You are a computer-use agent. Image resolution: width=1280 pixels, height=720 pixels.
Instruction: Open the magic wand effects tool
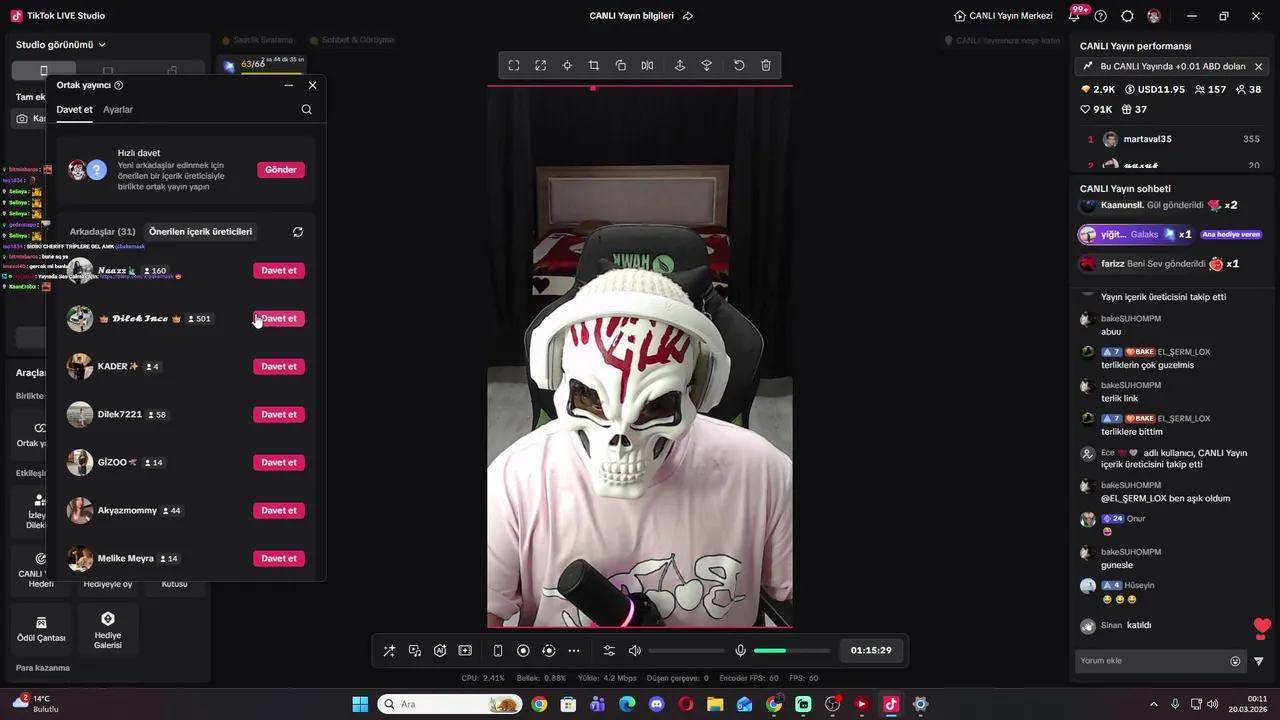pos(389,651)
